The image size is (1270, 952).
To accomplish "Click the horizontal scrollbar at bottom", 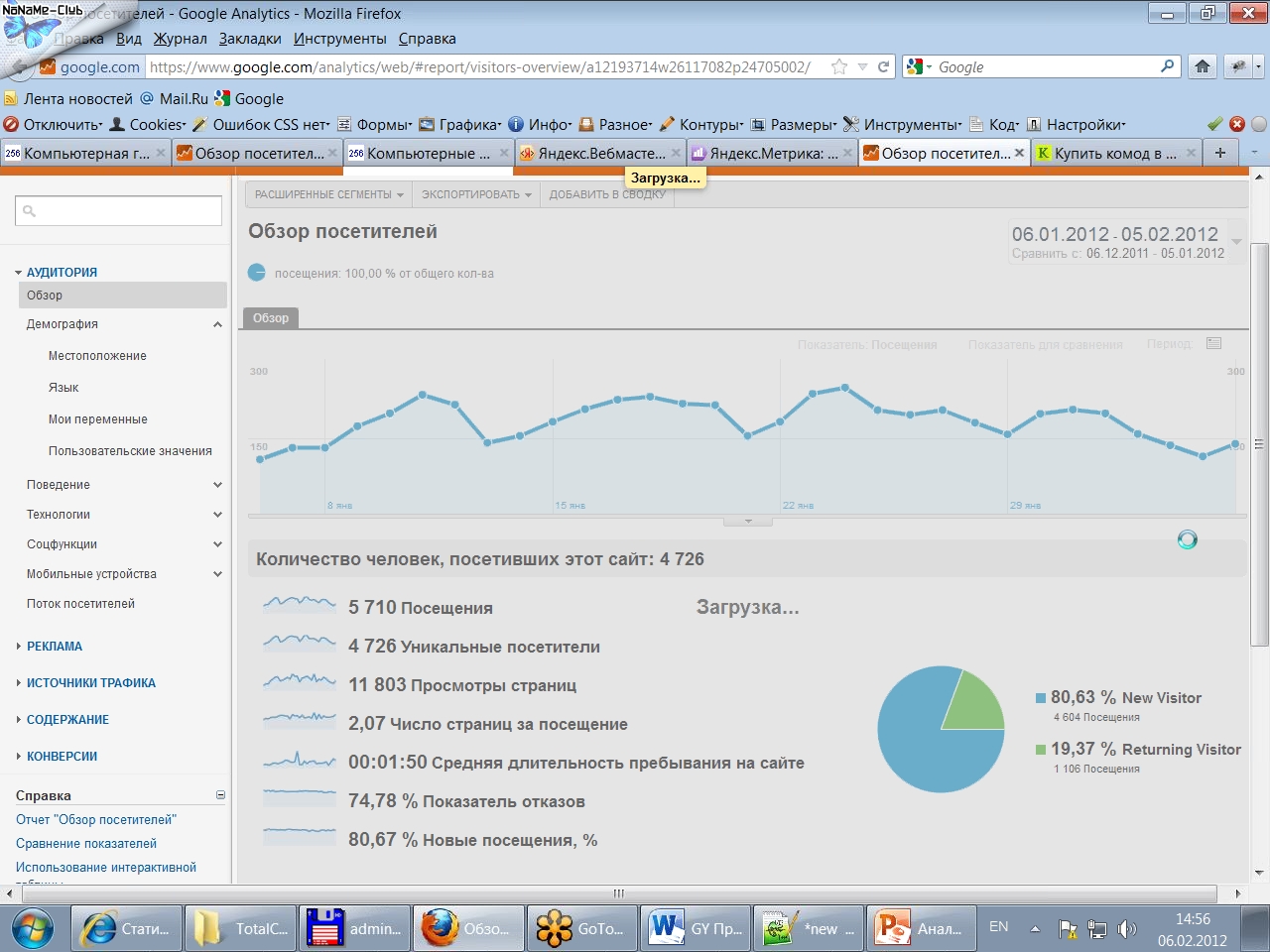I will coord(619,893).
